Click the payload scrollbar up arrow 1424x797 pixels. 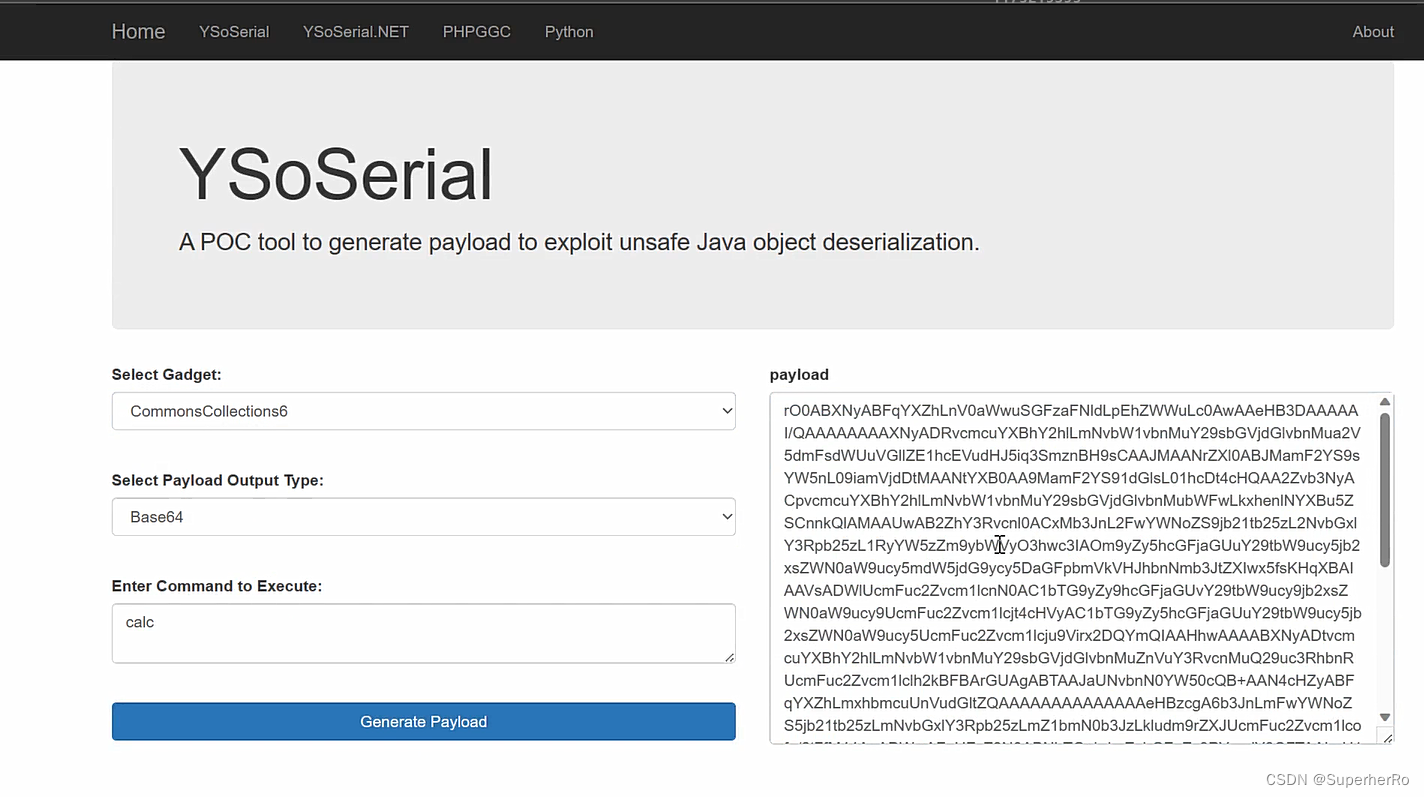pos(1385,402)
